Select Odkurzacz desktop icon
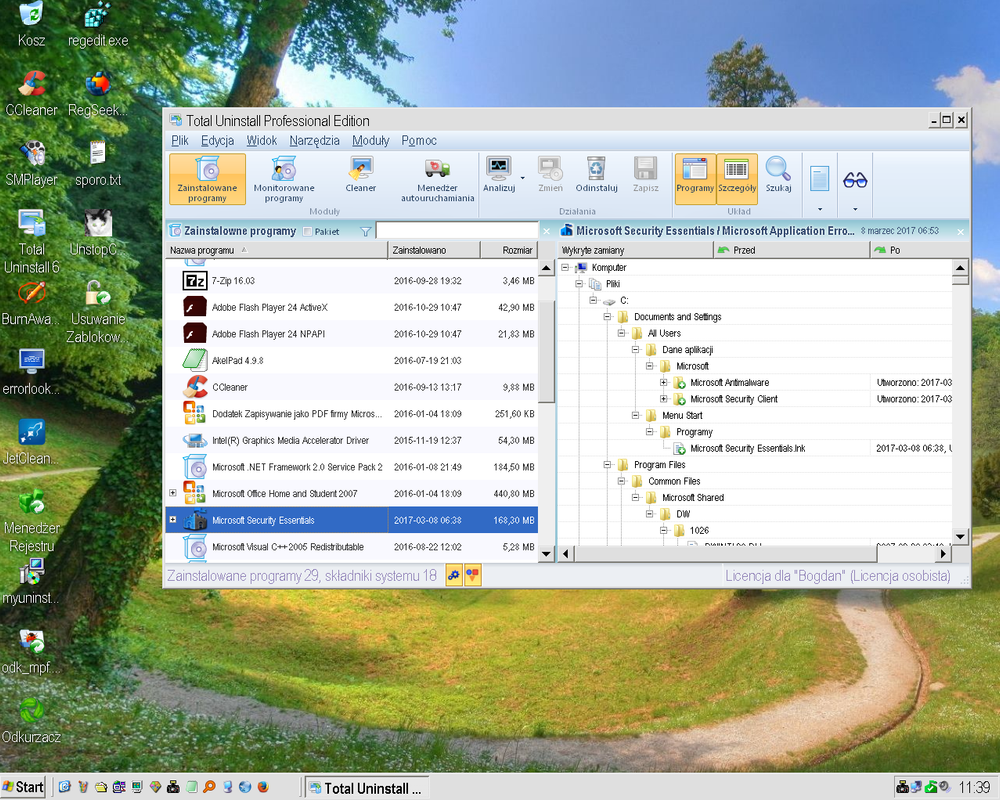 coord(31,721)
